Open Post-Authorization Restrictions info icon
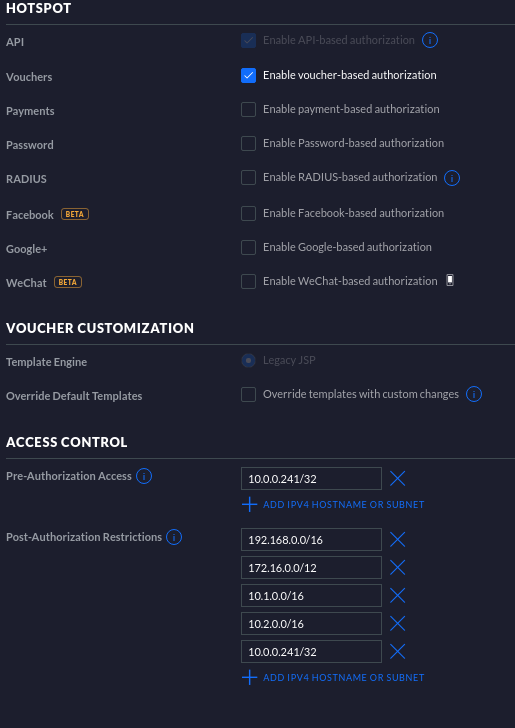515x728 pixels. [x=174, y=537]
